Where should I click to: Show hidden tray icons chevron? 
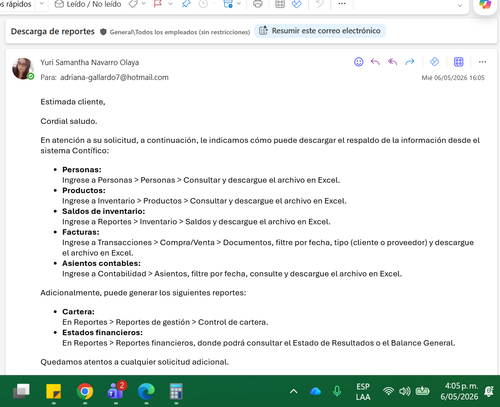(293, 391)
